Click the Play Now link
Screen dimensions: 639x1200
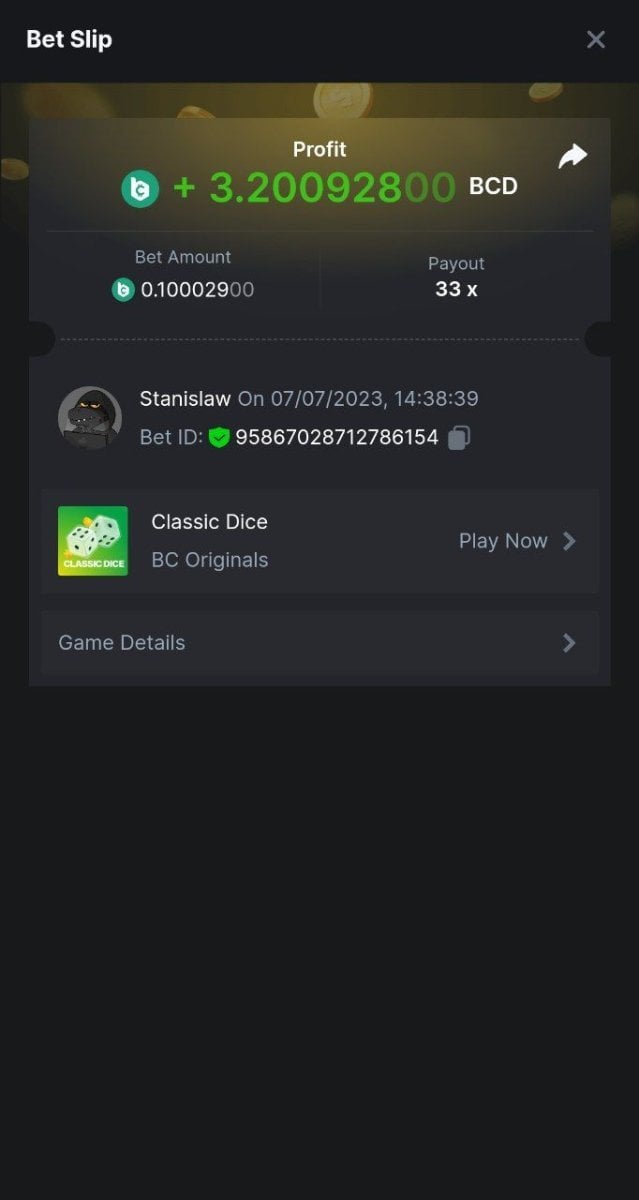pos(503,541)
